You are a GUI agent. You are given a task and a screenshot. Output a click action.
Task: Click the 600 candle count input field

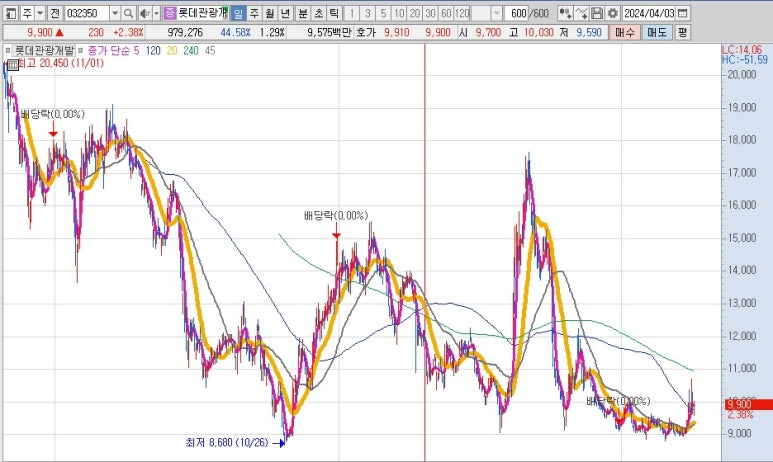coord(516,13)
